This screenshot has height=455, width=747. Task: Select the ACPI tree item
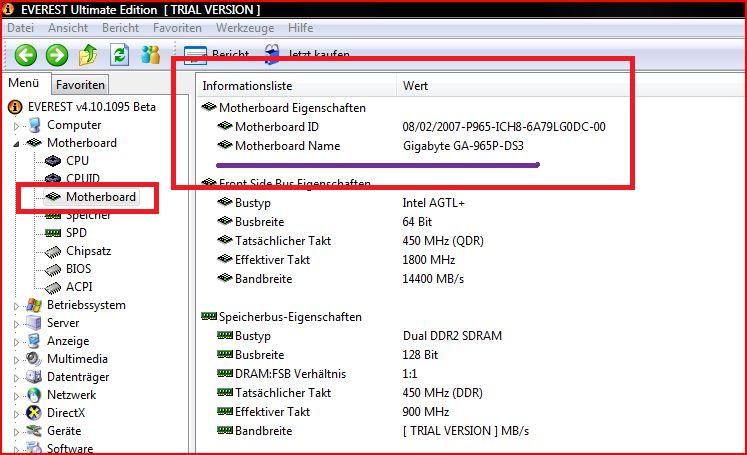(79, 287)
